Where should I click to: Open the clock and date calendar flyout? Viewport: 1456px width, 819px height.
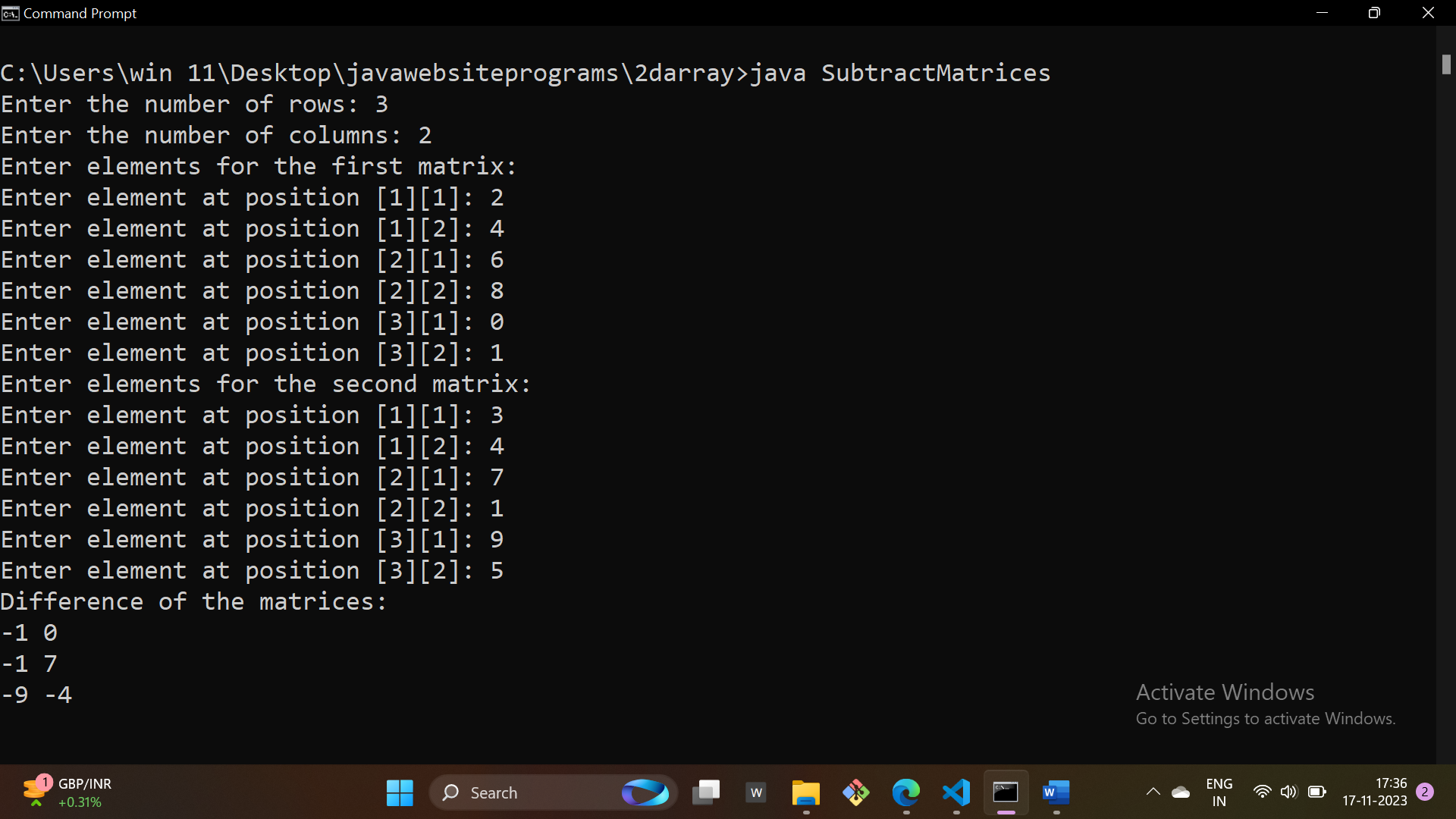click(x=1374, y=792)
